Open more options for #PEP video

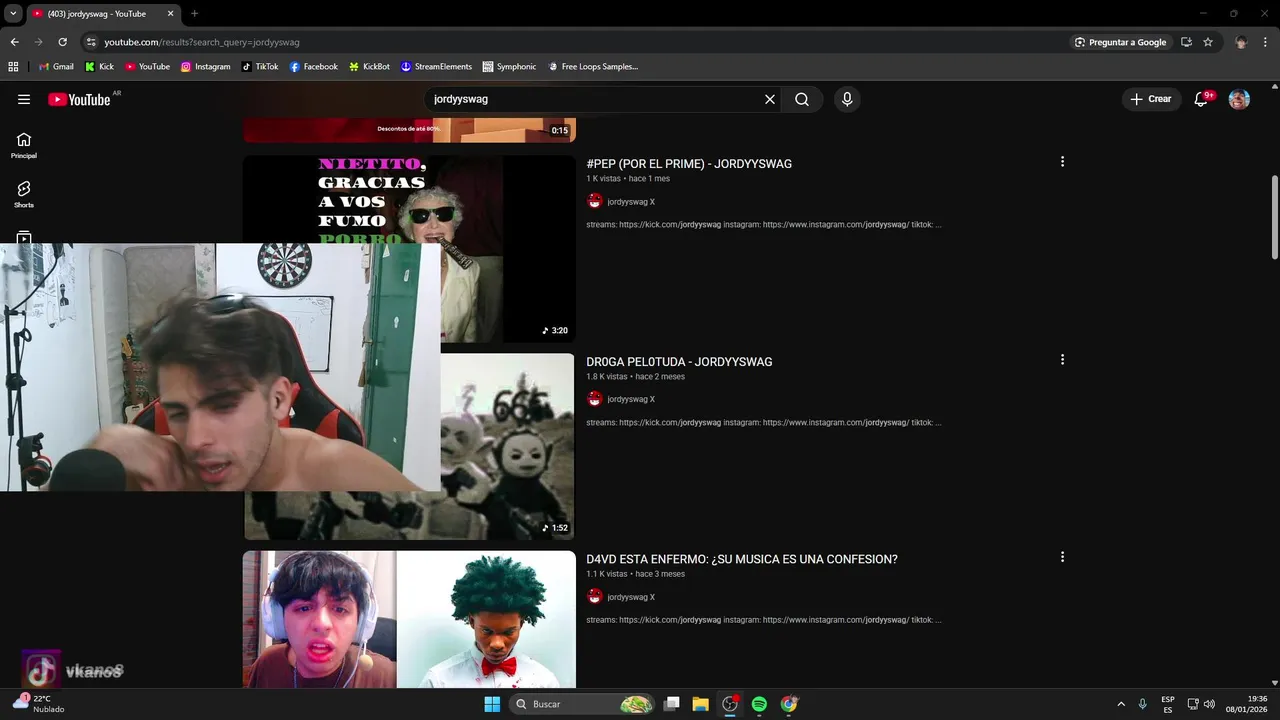(x=1062, y=162)
